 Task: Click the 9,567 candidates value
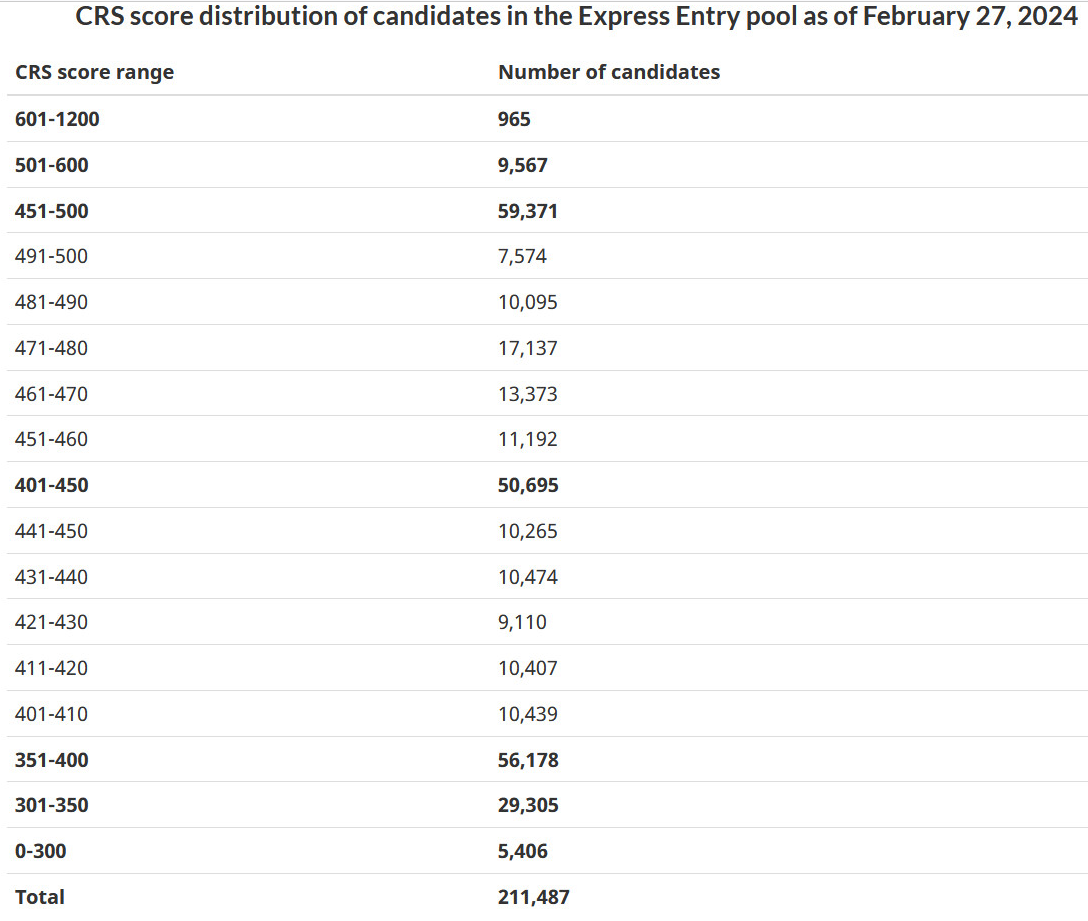coord(522,165)
